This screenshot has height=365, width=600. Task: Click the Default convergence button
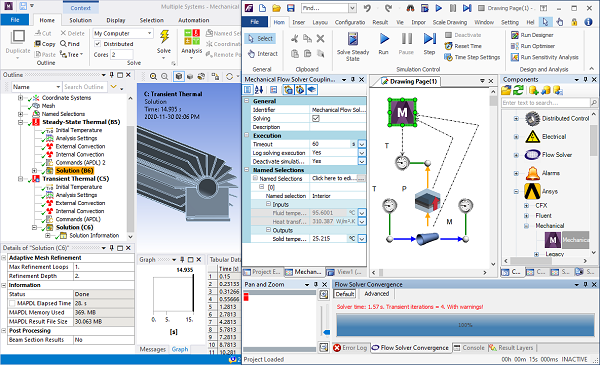(x=345, y=294)
